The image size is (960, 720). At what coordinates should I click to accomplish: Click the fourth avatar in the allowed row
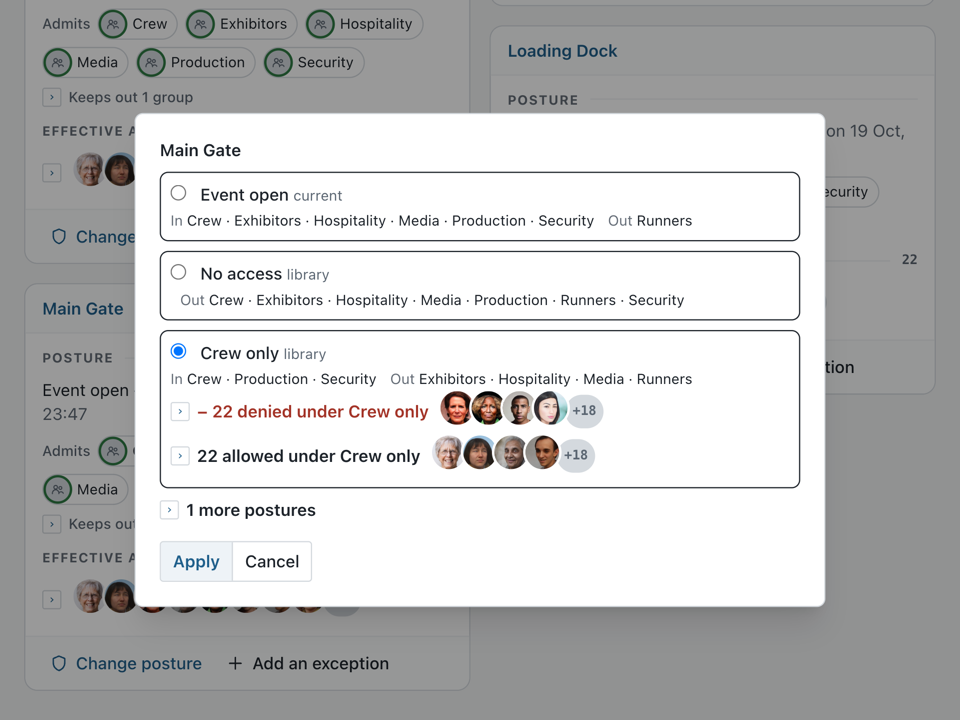[x=541, y=453]
